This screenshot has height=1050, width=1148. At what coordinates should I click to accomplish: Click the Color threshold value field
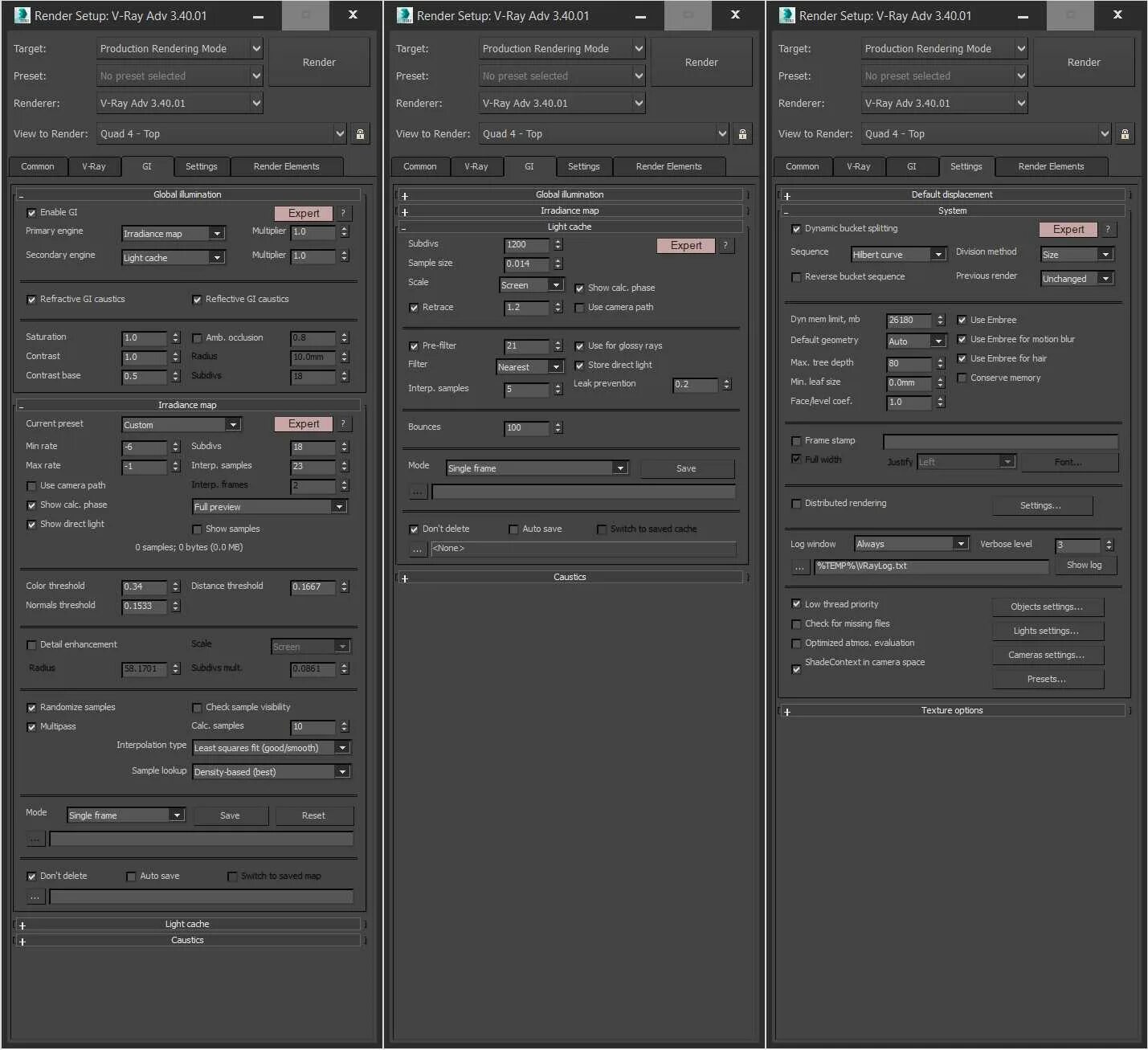coord(145,587)
